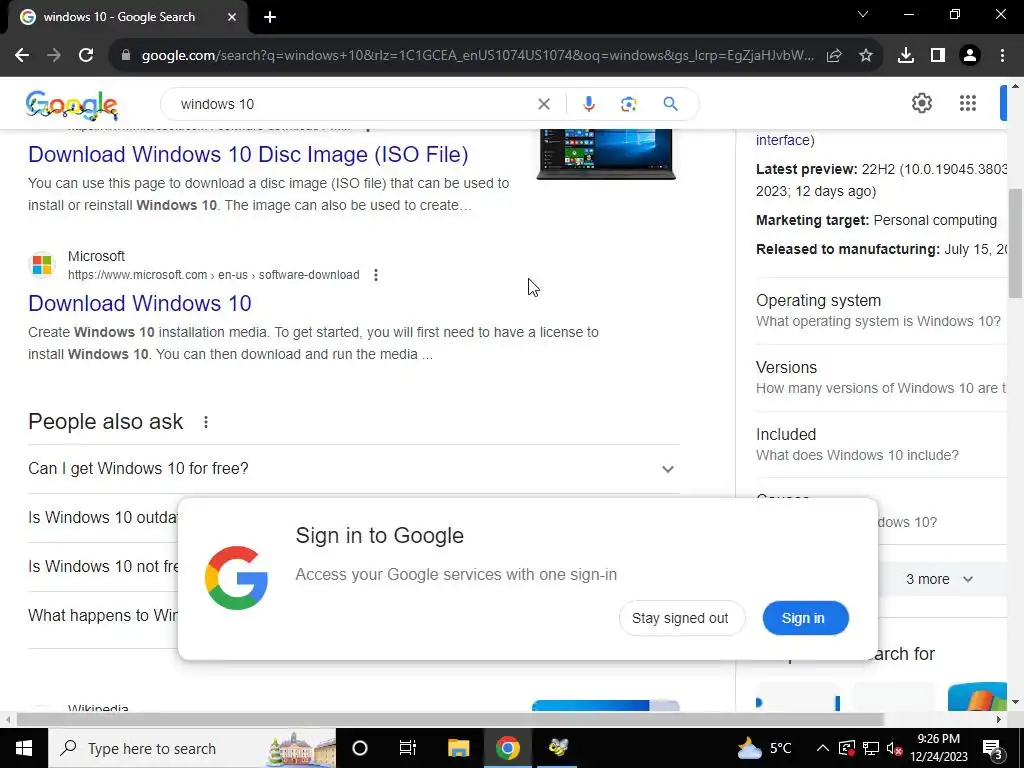
Task: Open Chrome downloads
Action: pos(906,56)
